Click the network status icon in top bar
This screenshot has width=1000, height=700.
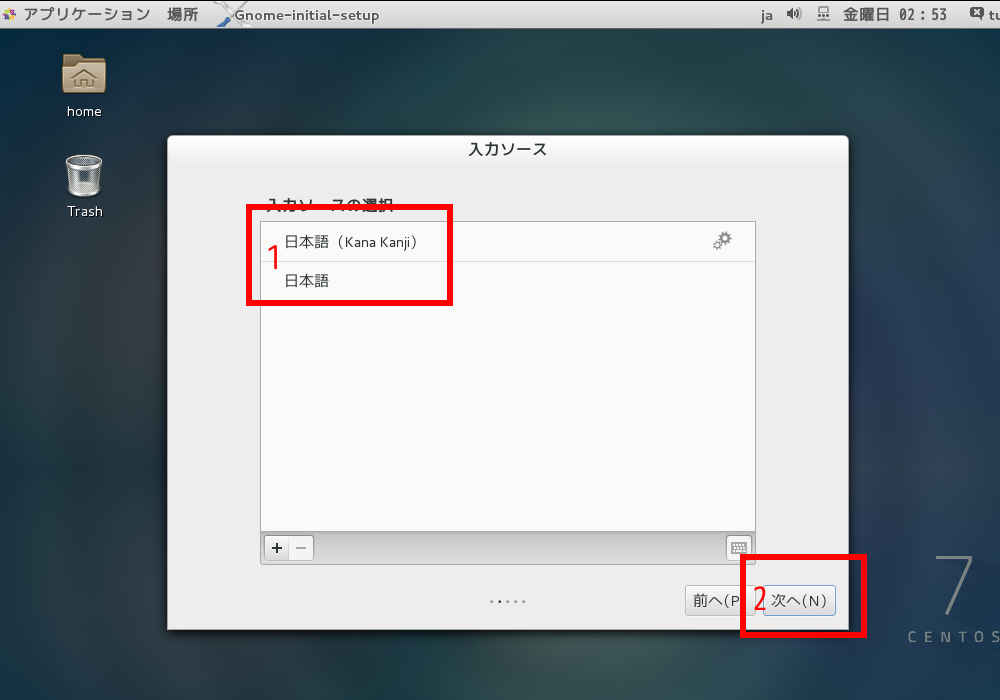tap(823, 14)
